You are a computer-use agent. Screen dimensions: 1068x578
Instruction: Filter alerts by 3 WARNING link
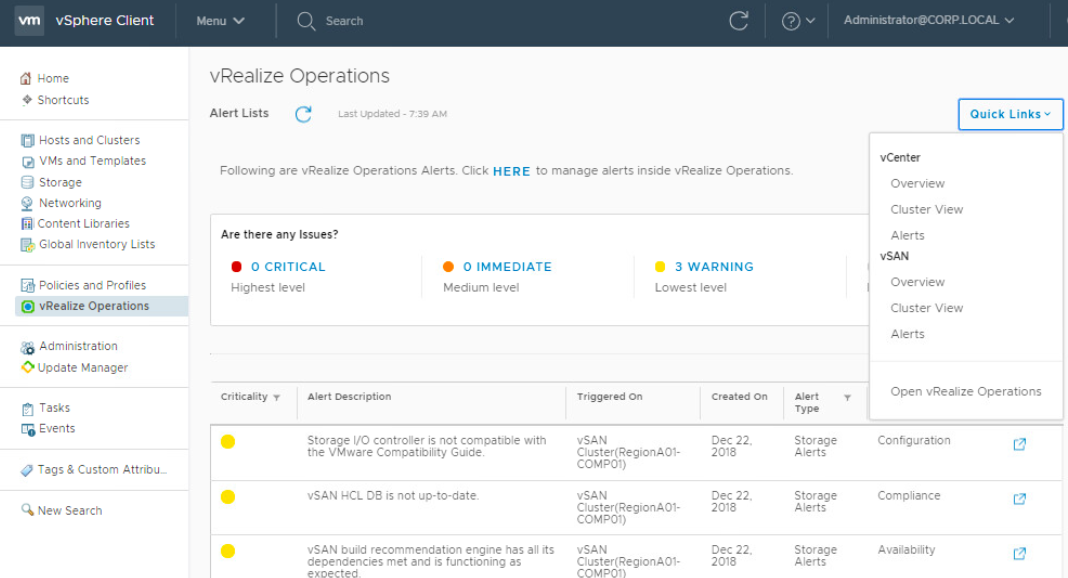pos(713,267)
